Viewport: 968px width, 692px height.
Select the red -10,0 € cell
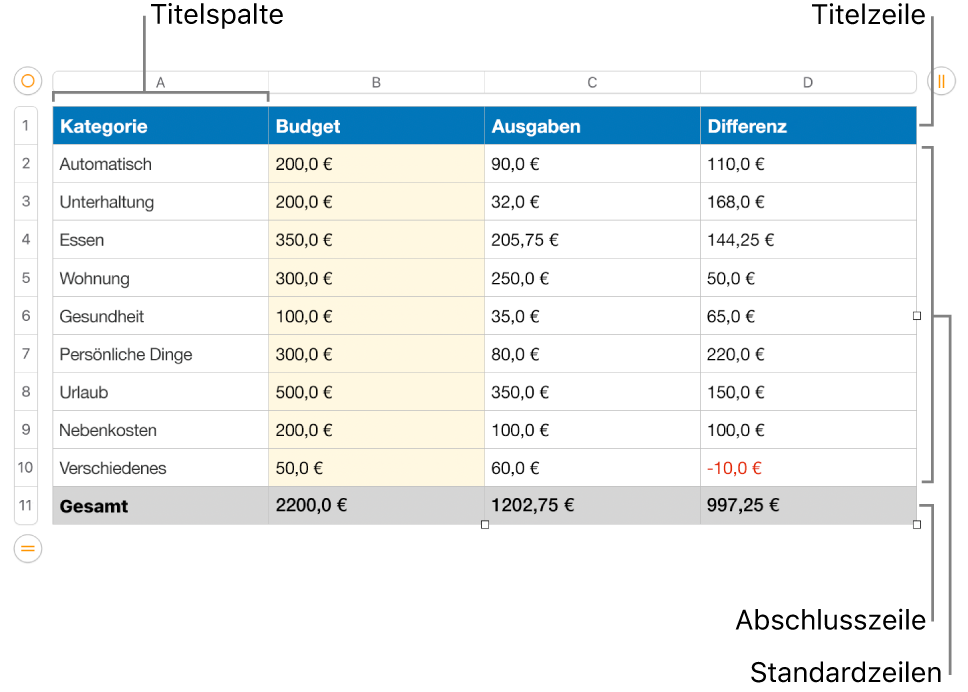(808, 468)
